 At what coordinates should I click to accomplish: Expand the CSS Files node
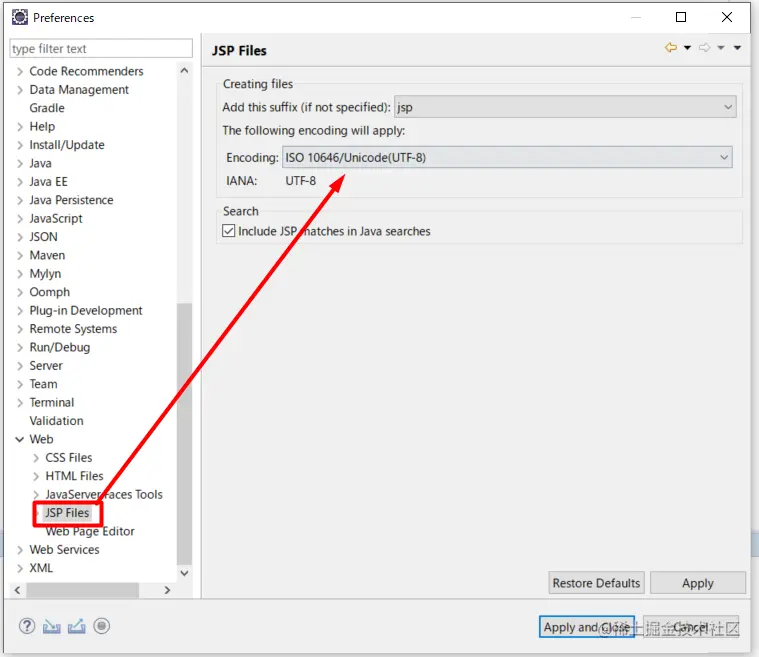36,458
